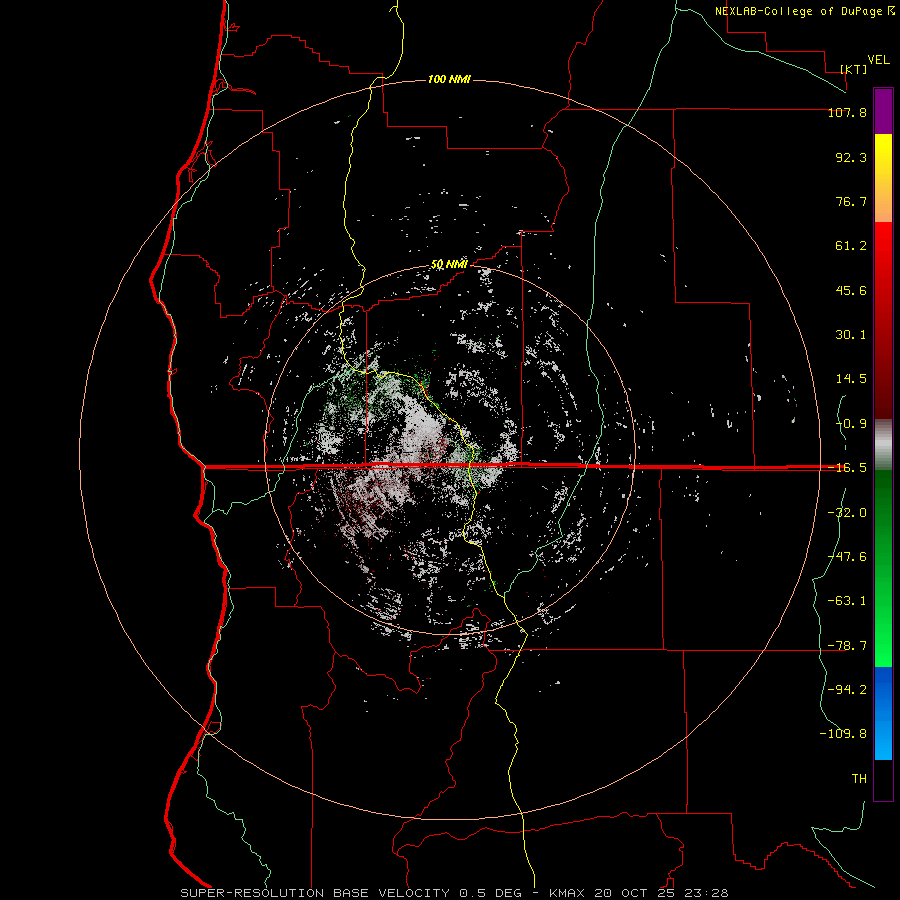
Task: Click the -16.5 scale value
Action: coord(847,468)
